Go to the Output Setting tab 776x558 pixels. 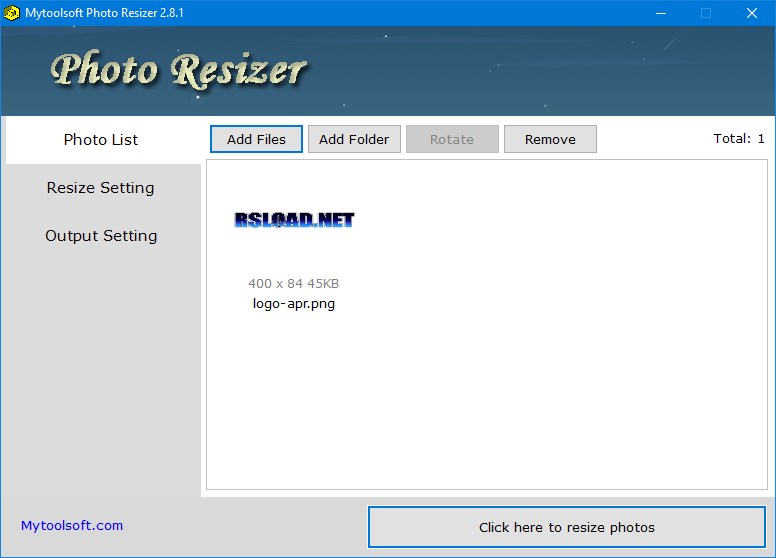tap(101, 236)
